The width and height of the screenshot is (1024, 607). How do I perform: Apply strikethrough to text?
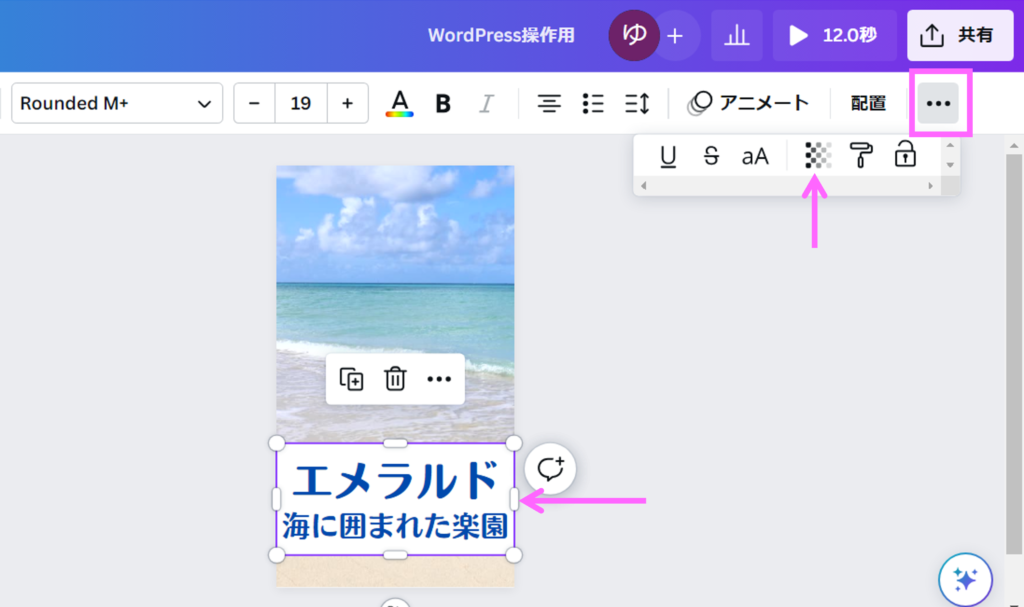711,156
